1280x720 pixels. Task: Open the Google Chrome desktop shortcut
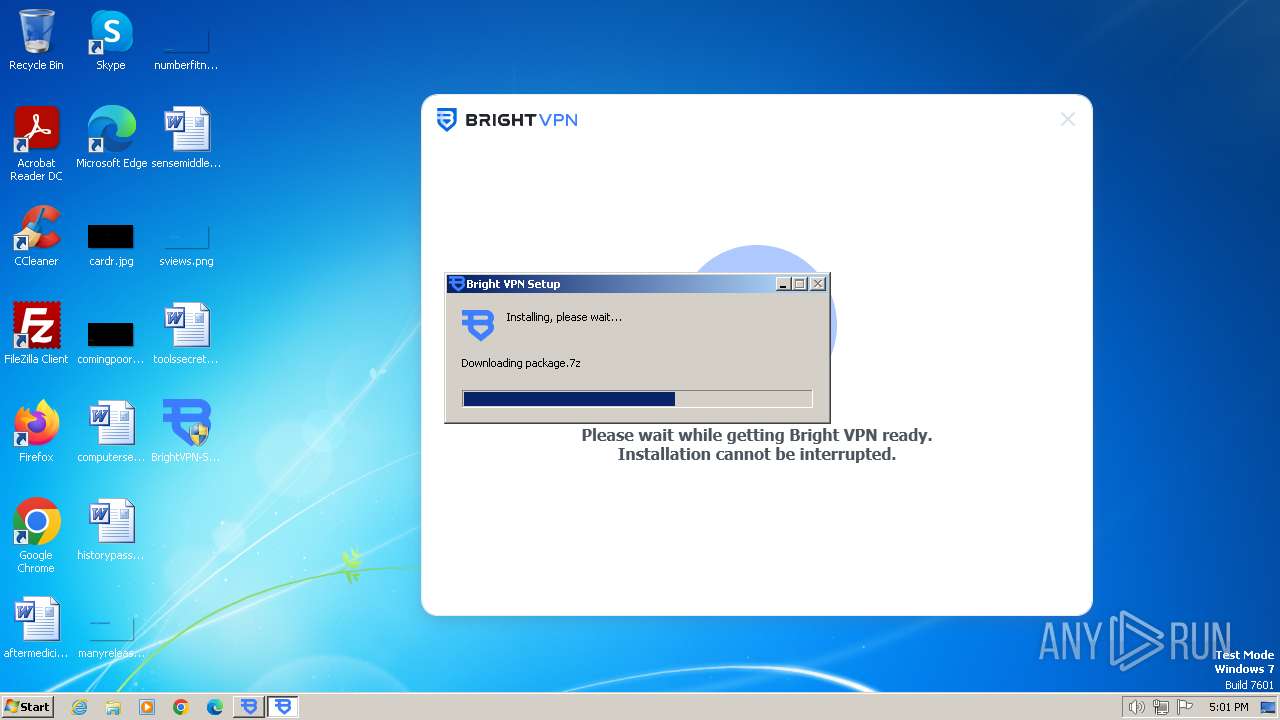point(36,536)
